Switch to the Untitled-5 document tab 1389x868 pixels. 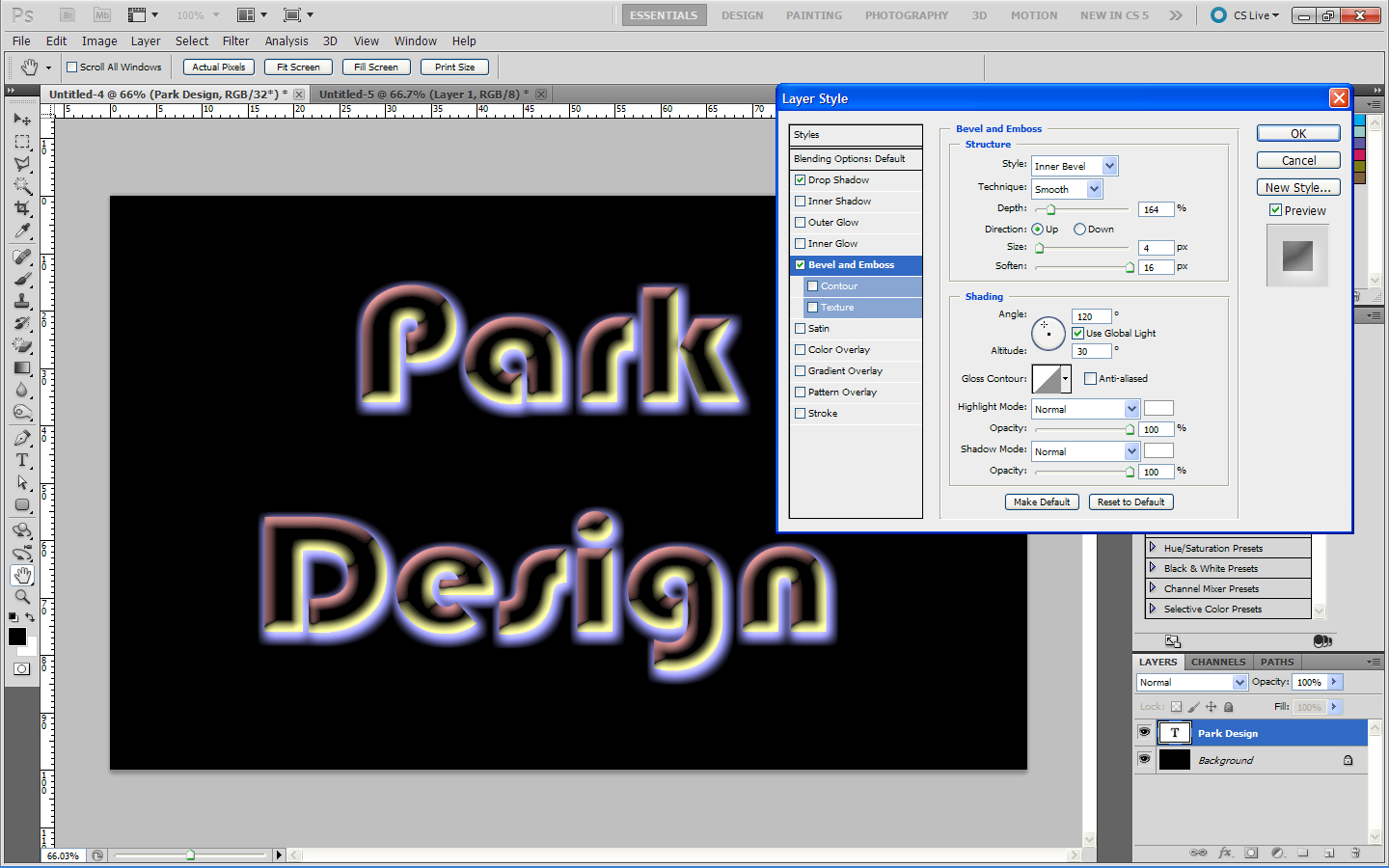(424, 95)
